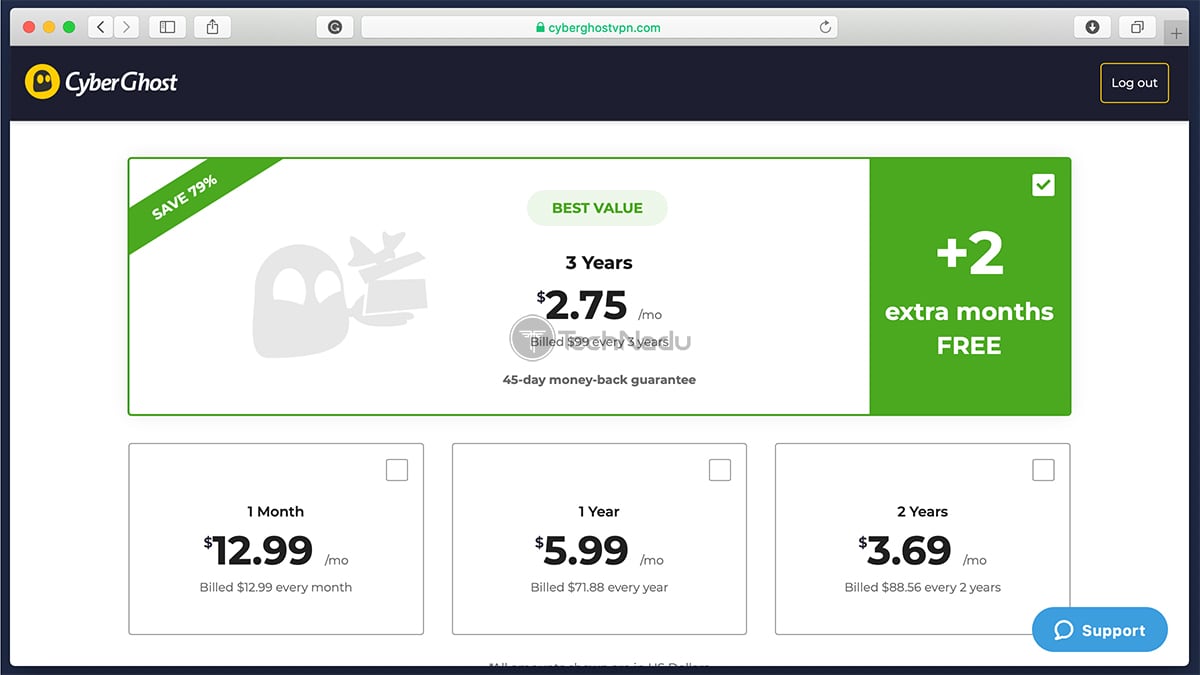Open the Support chat button
Image resolution: width=1200 pixels, height=675 pixels.
pos(1099,630)
